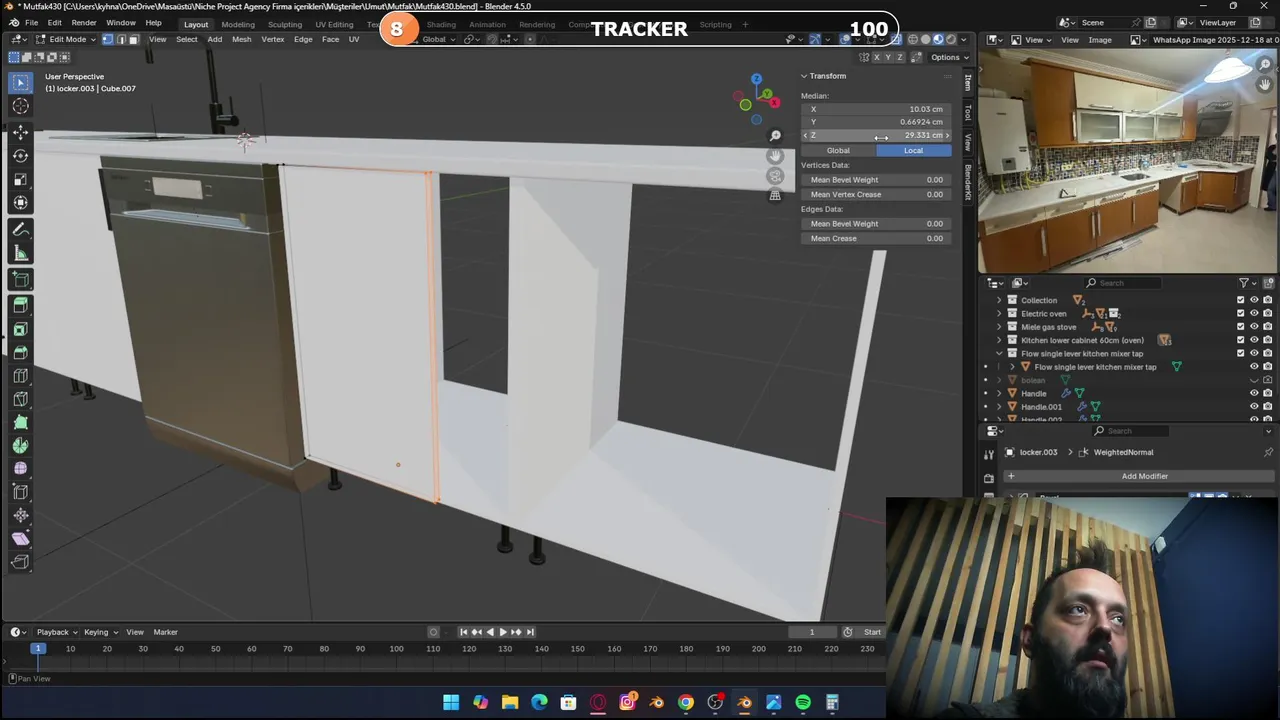The image size is (1280, 720).
Task: Click the Mean Bevel Weight vertices field
Action: coord(876,180)
